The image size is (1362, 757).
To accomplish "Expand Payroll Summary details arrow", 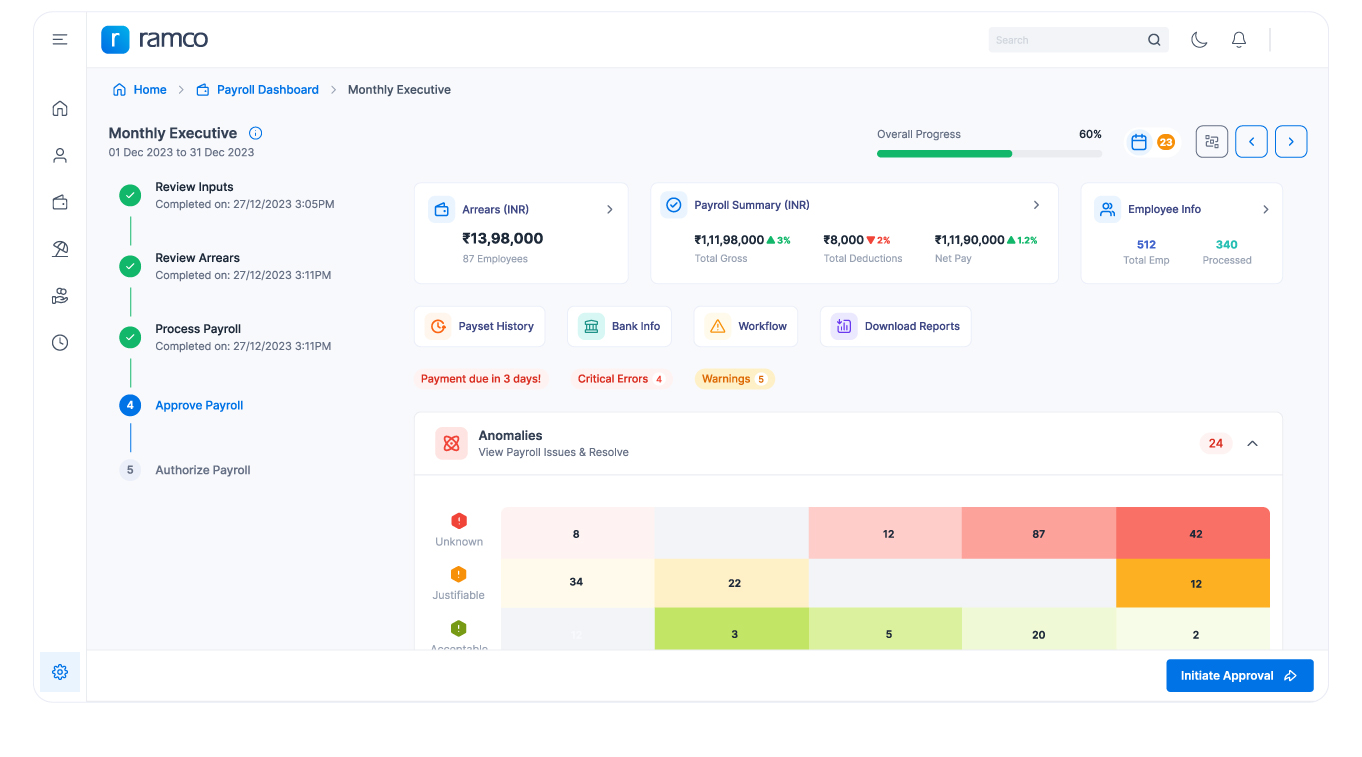I will [x=1036, y=204].
